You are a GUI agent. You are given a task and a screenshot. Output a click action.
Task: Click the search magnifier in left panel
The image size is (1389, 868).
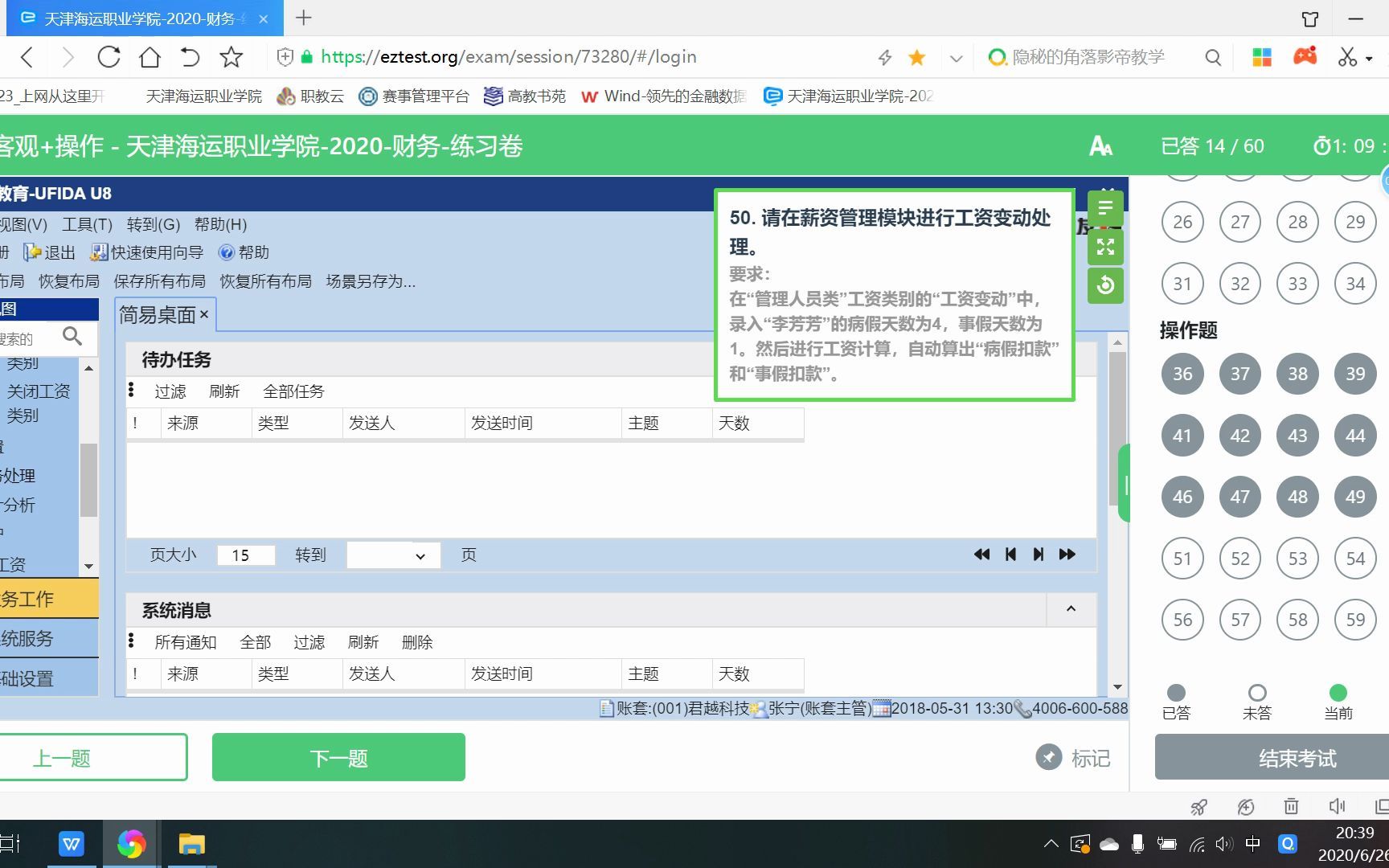click(x=72, y=337)
